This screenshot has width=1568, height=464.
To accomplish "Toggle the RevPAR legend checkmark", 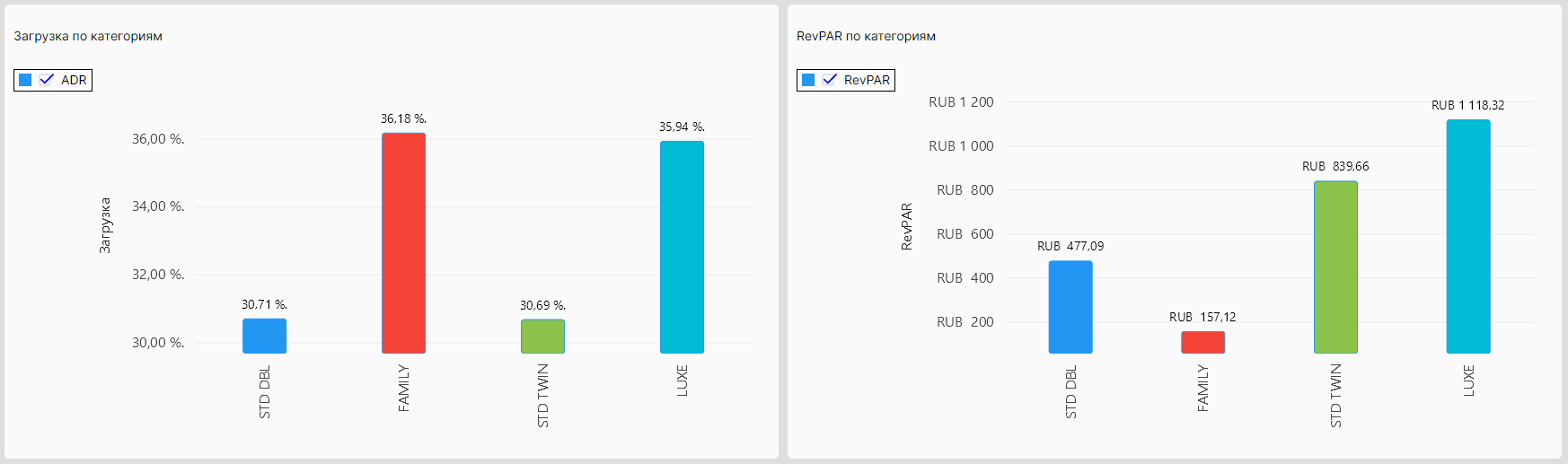I will (830, 80).
